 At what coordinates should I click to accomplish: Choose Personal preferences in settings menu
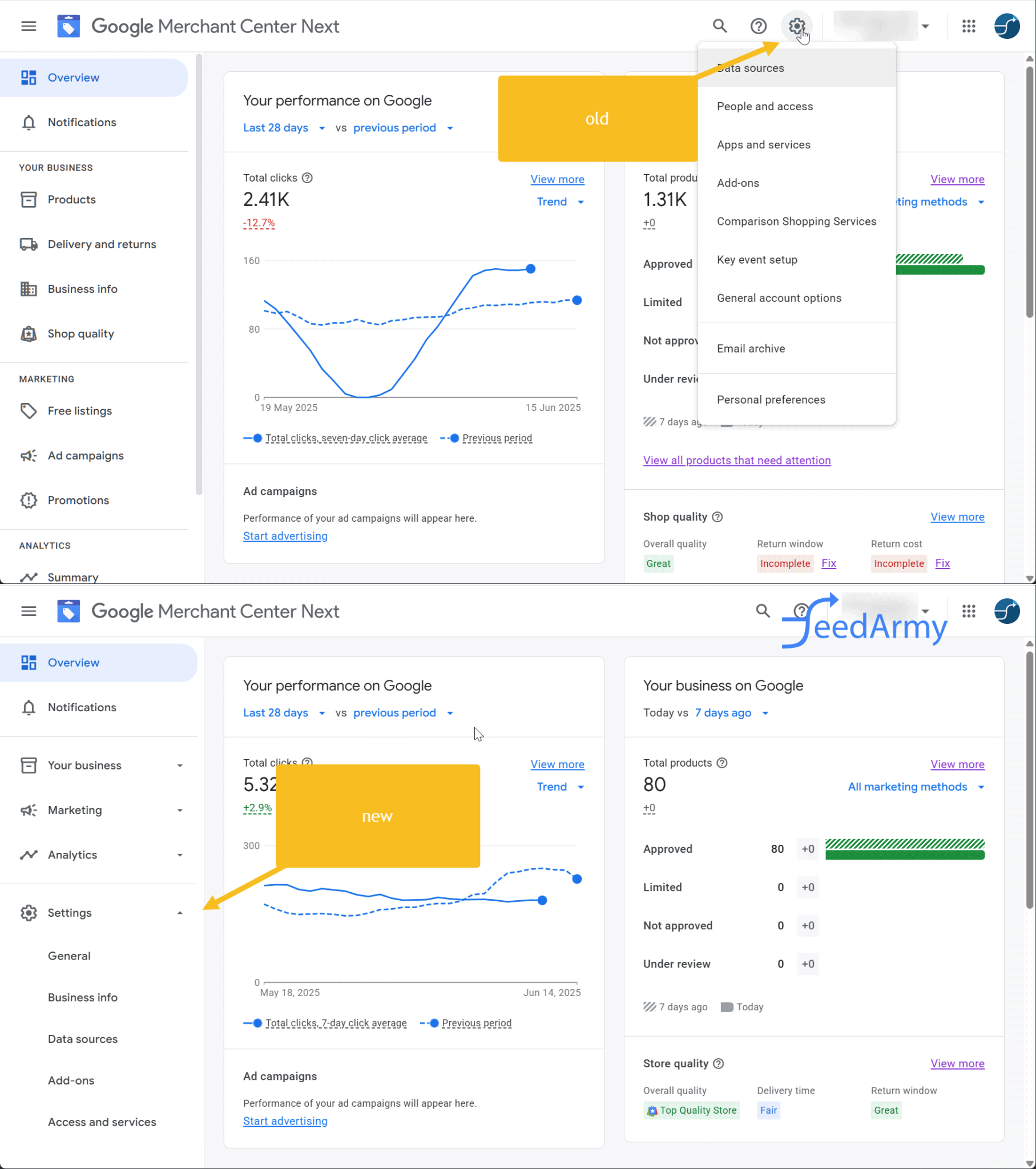pos(771,400)
